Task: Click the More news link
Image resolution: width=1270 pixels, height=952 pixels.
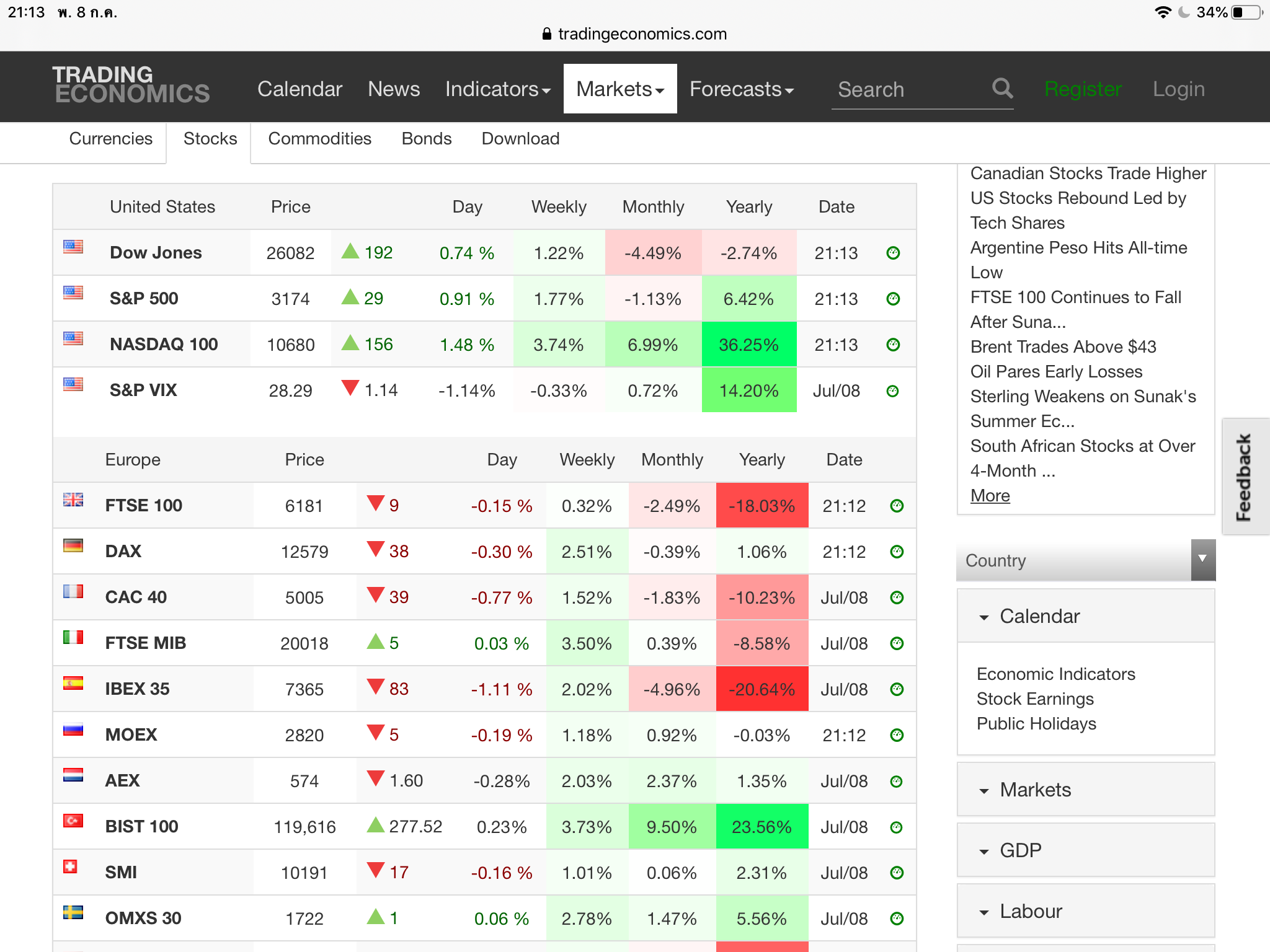Action: pos(990,496)
